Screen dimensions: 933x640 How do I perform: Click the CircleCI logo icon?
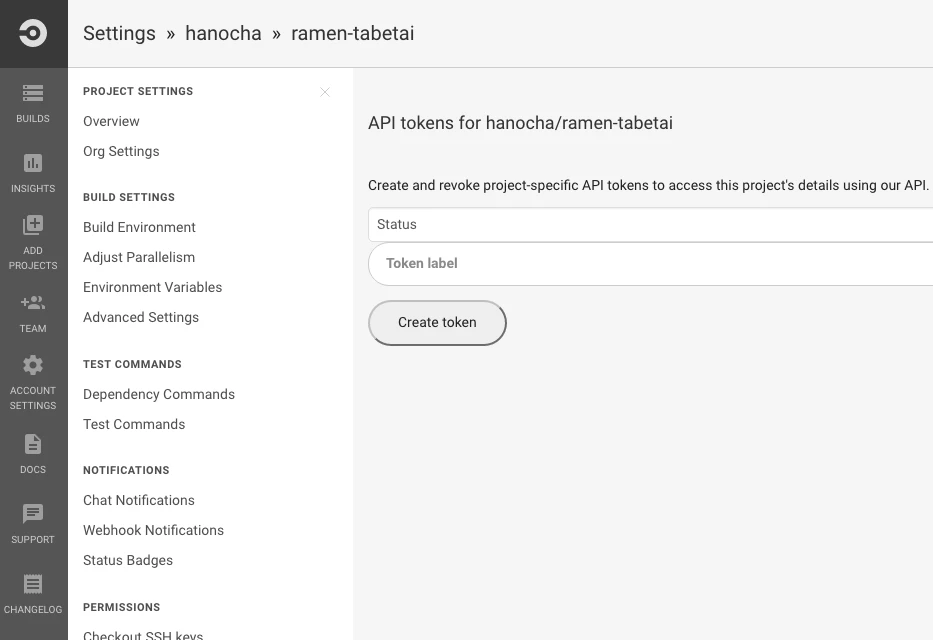tap(33, 33)
